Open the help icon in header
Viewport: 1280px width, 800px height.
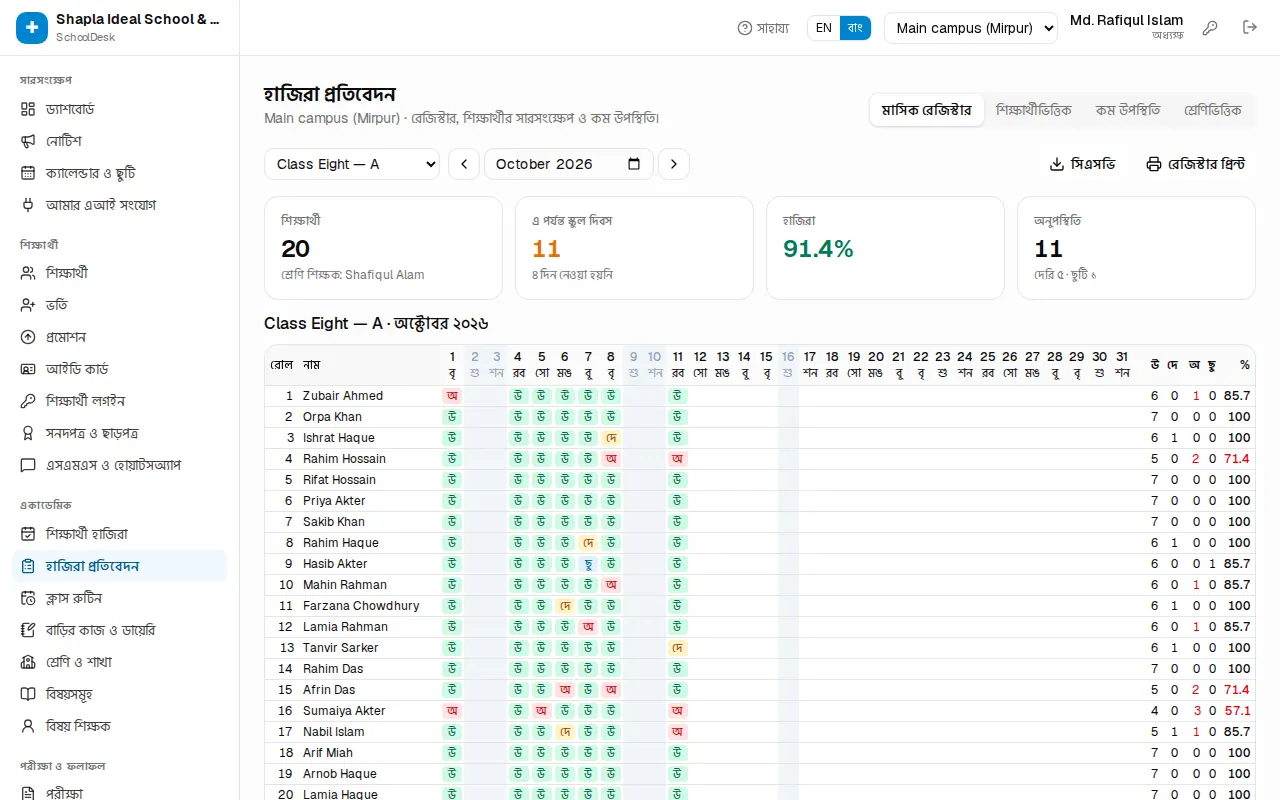[744, 28]
